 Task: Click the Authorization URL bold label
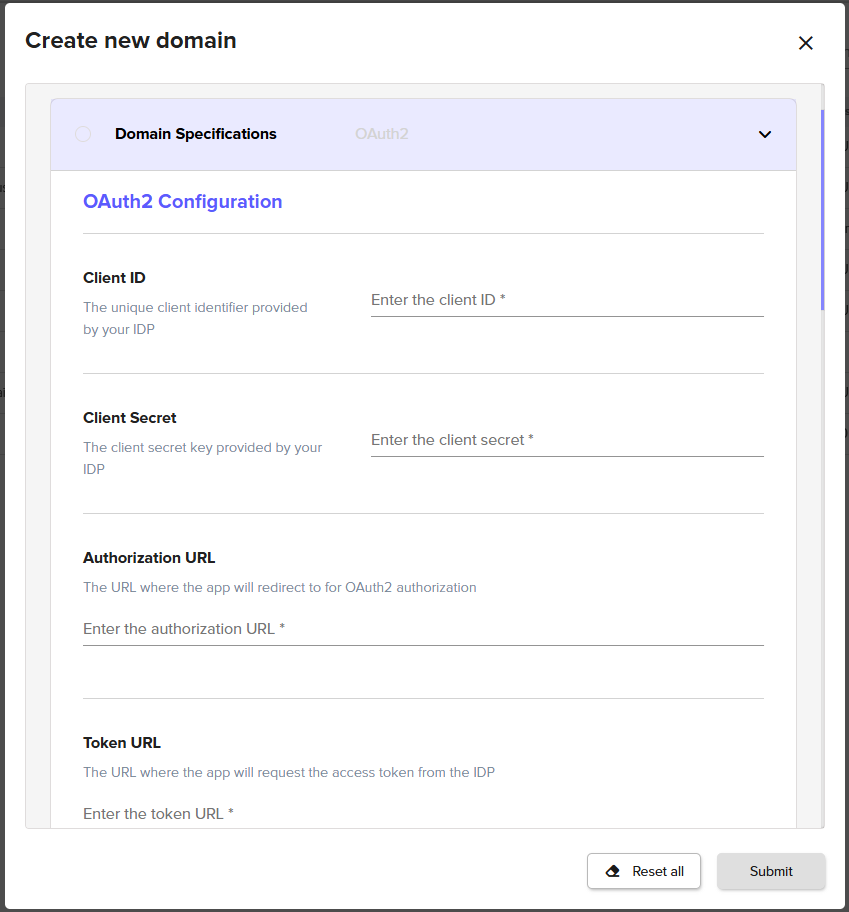tap(149, 558)
